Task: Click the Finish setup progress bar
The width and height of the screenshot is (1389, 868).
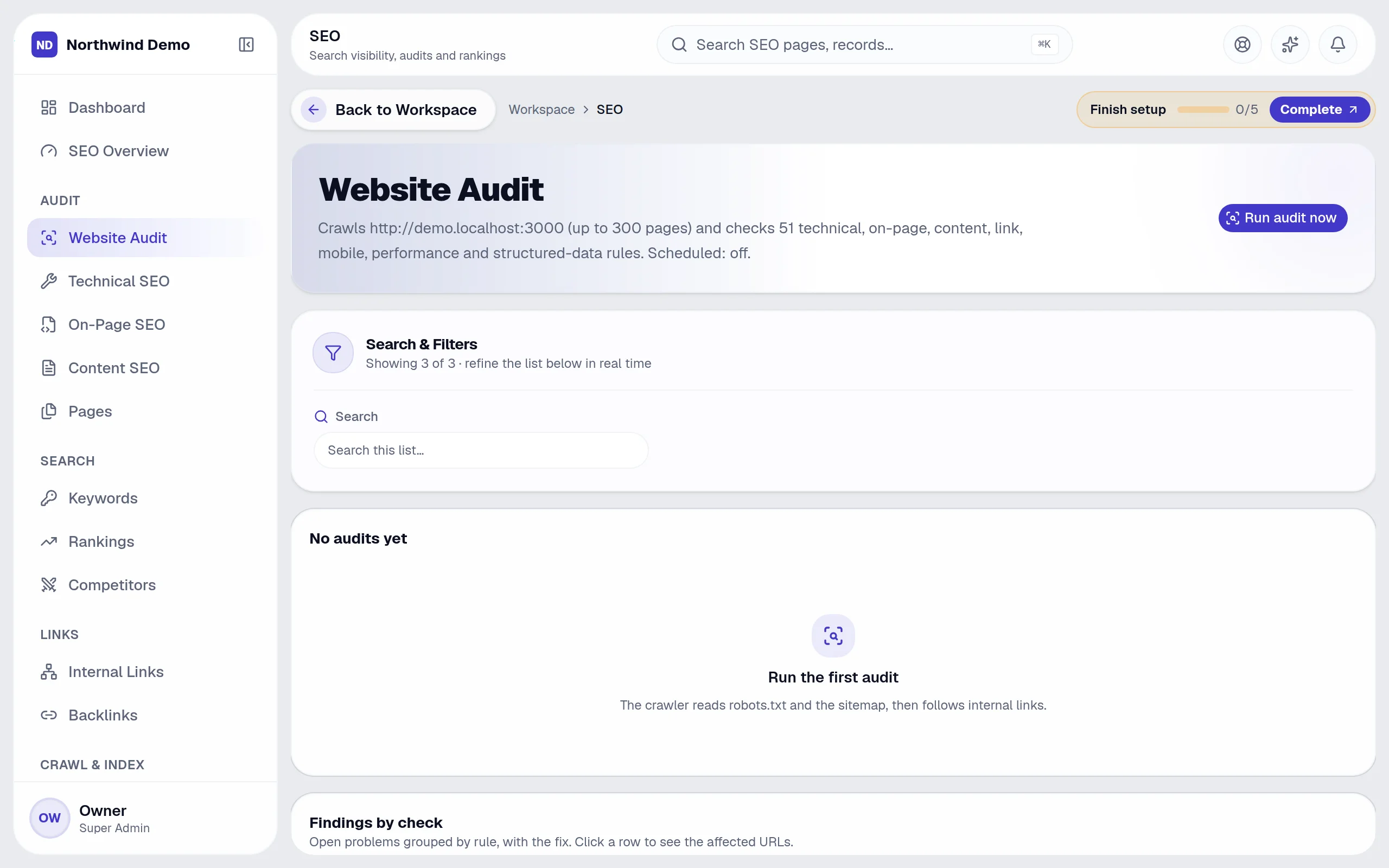Action: pyautogui.click(x=1202, y=110)
